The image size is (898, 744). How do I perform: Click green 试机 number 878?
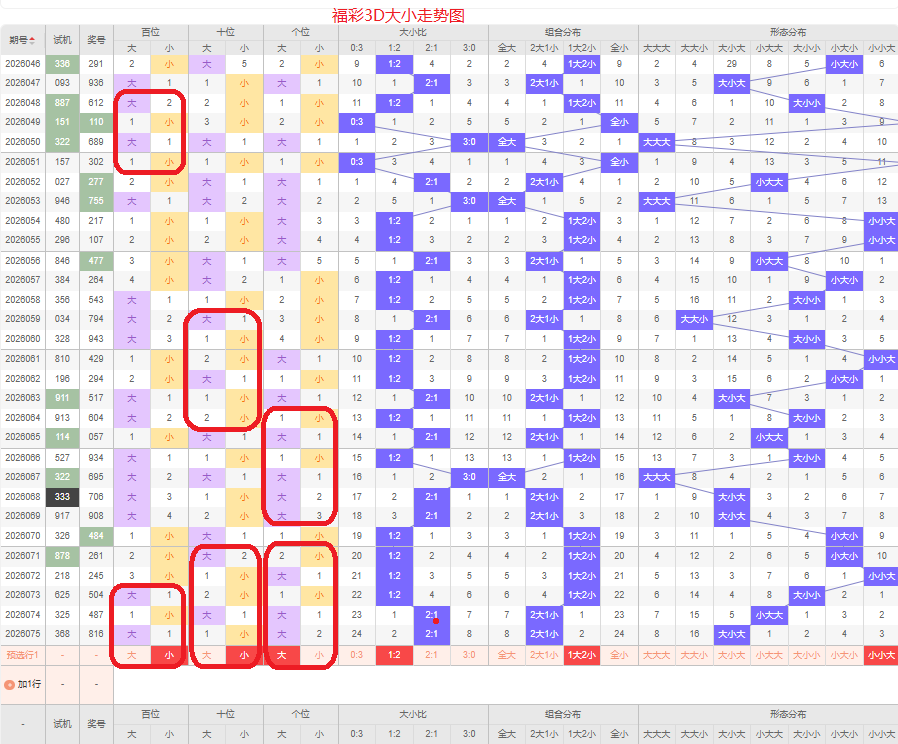(x=62, y=556)
